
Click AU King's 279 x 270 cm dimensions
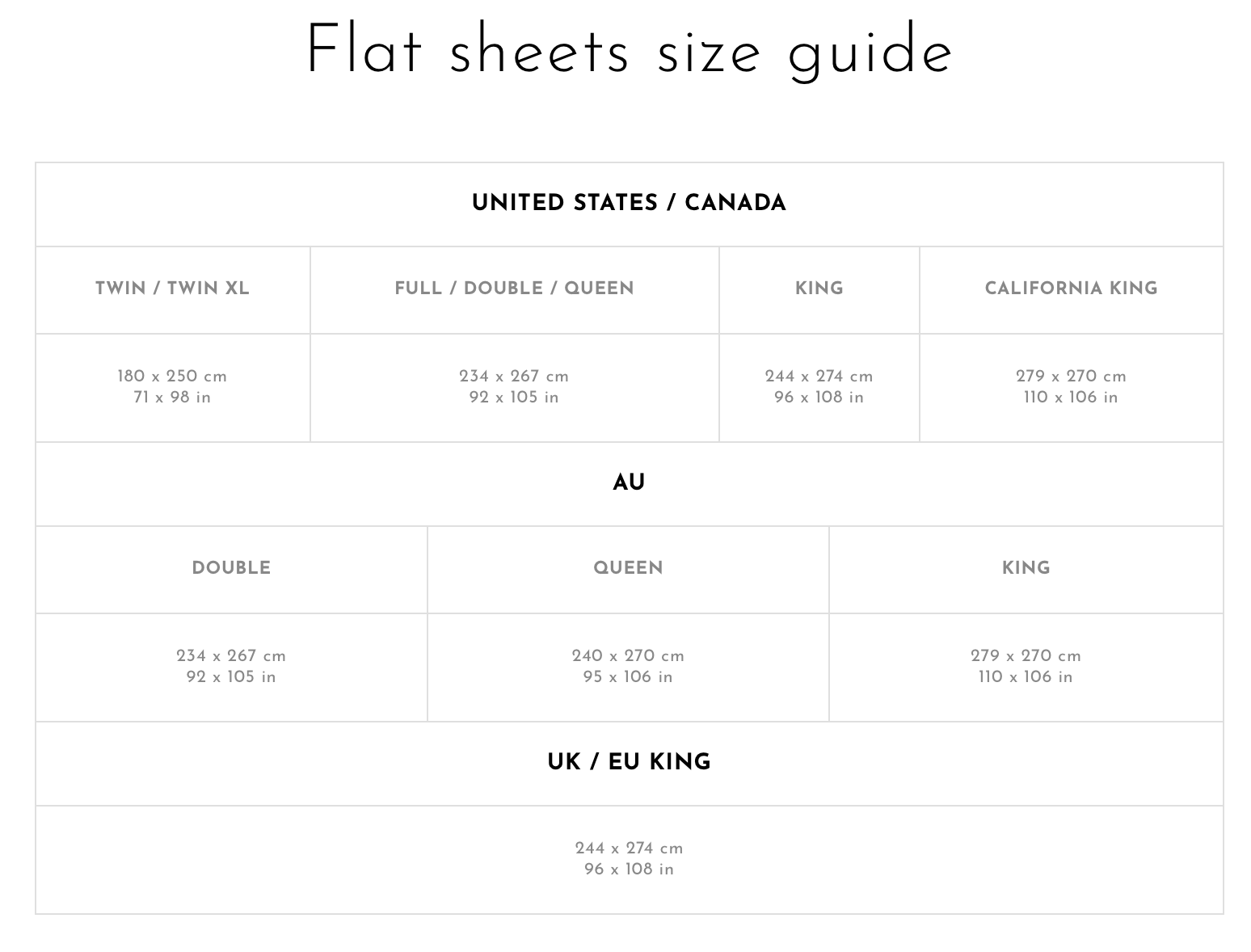coord(1026,656)
